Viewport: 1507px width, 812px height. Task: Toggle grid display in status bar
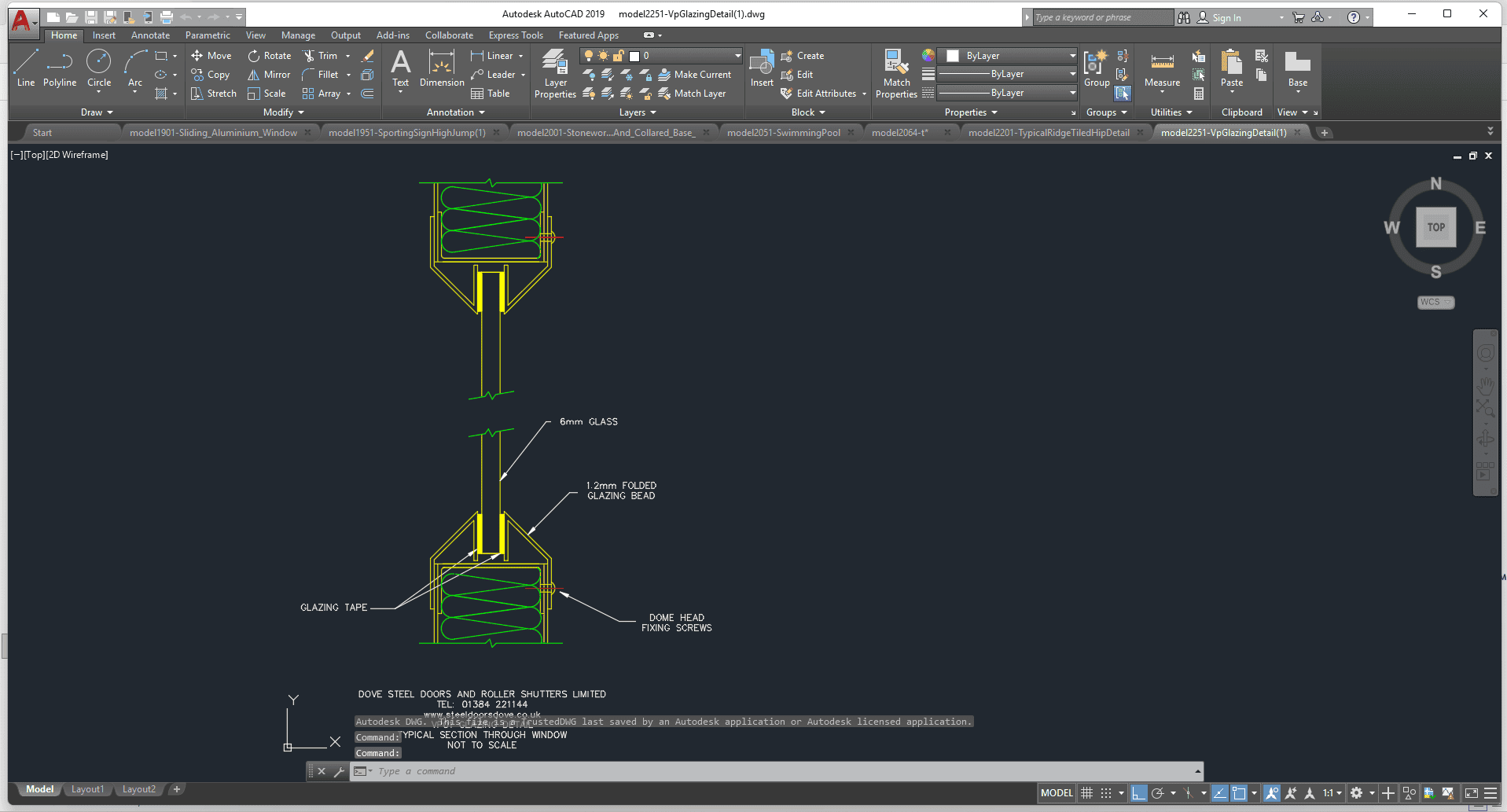point(1087,793)
